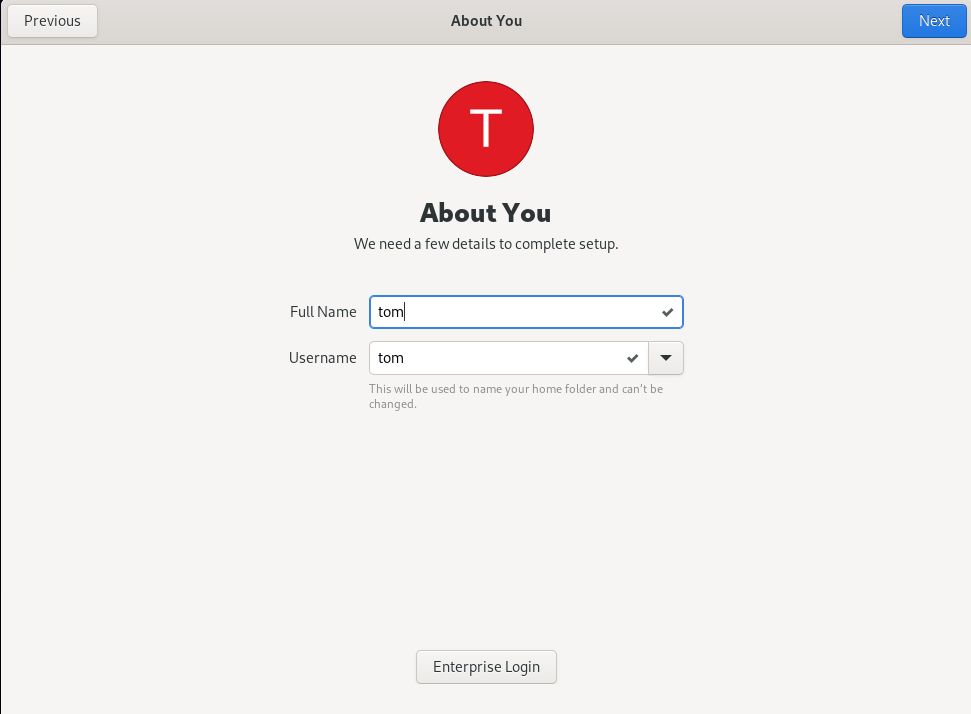
Task: Return to the Previous setup page
Action: tap(52, 21)
